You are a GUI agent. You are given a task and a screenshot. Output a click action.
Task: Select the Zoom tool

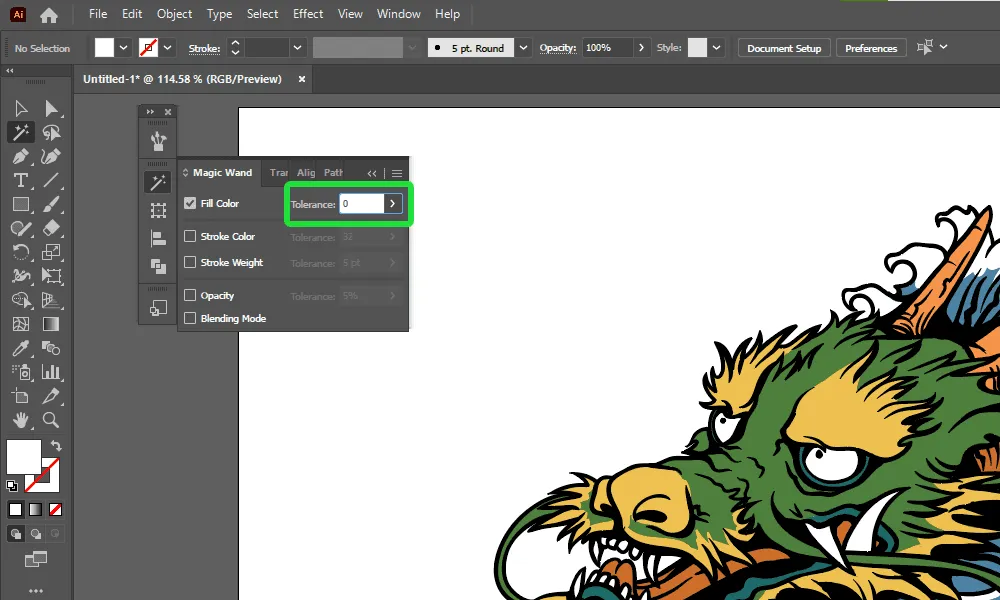(x=51, y=420)
